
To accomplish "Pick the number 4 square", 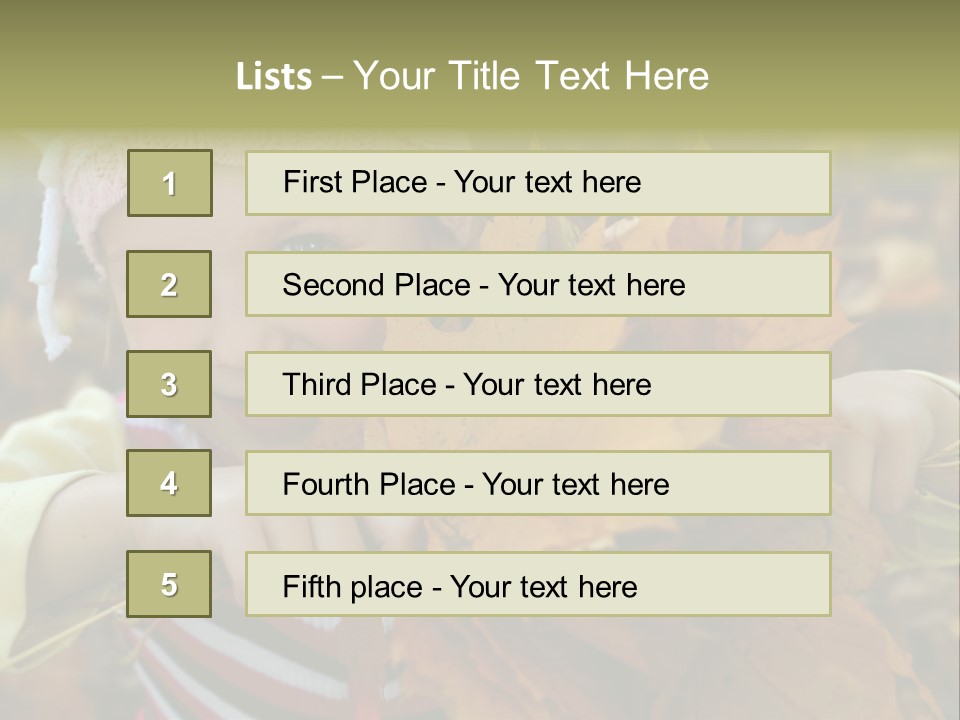I will pyautogui.click(x=169, y=483).
